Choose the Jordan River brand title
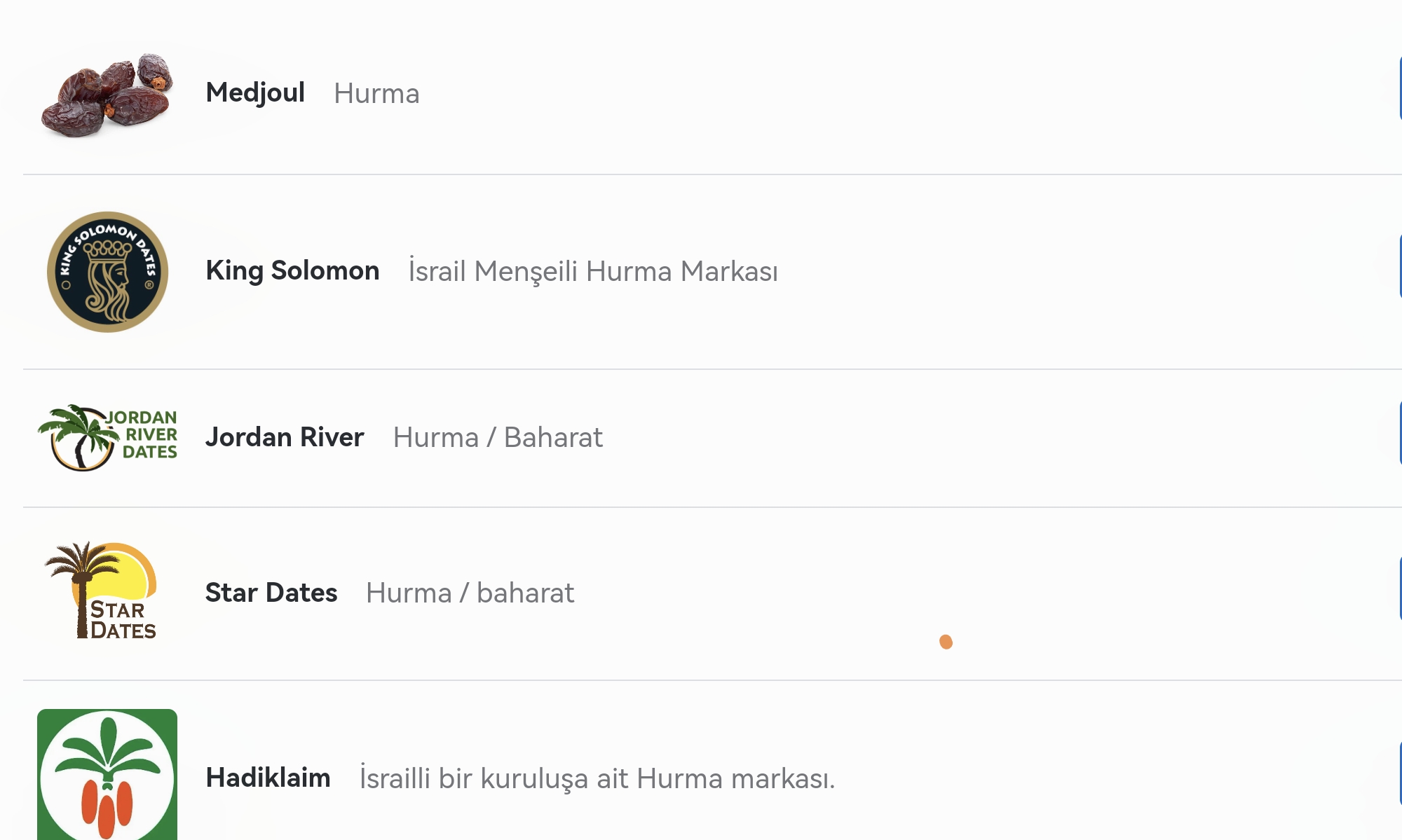 [x=285, y=437]
